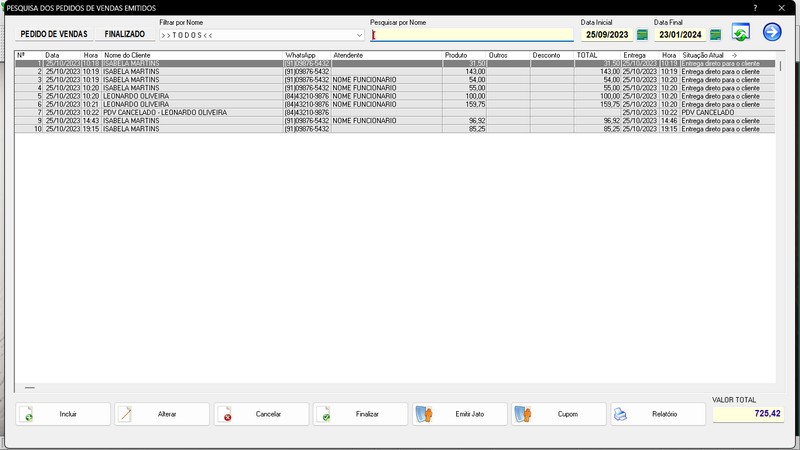Click the Entrega column header
The image size is (800, 450).
click(x=640, y=55)
